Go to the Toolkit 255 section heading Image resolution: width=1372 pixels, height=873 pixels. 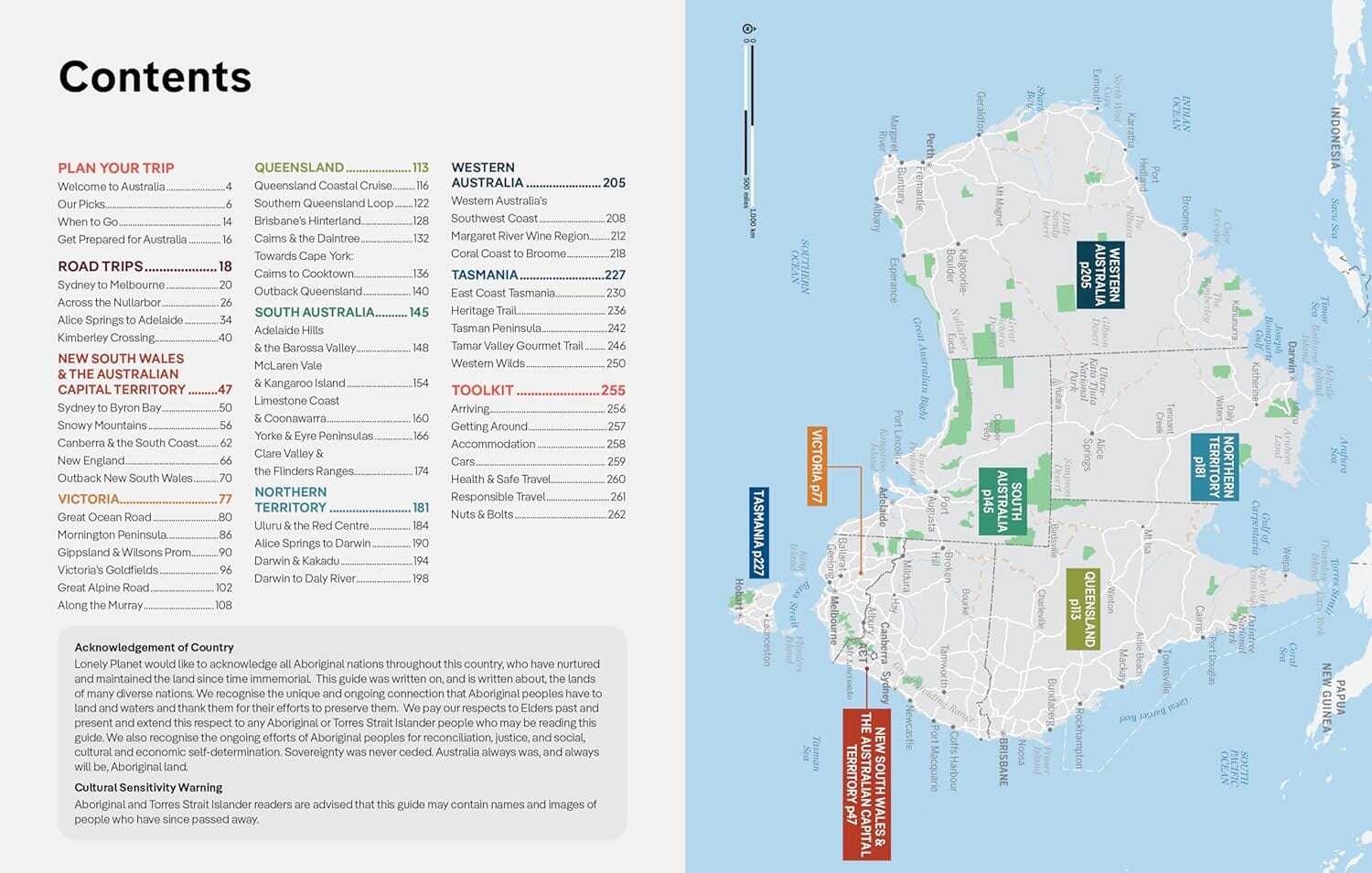point(538,390)
